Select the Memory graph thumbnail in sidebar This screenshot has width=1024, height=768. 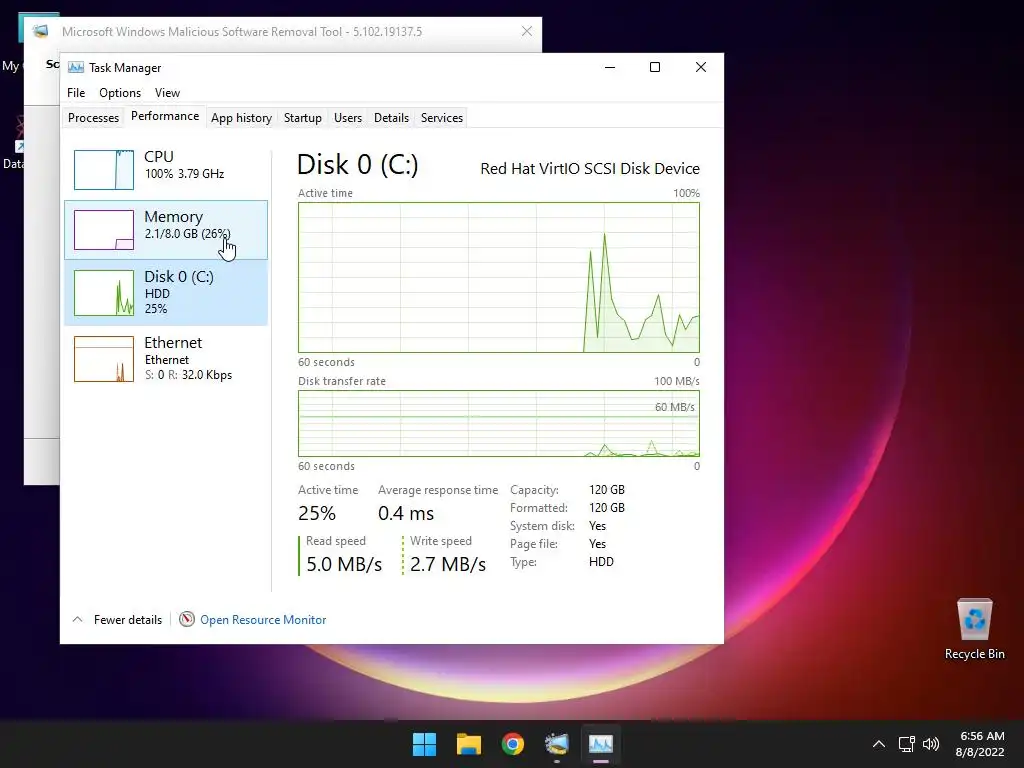[104, 230]
